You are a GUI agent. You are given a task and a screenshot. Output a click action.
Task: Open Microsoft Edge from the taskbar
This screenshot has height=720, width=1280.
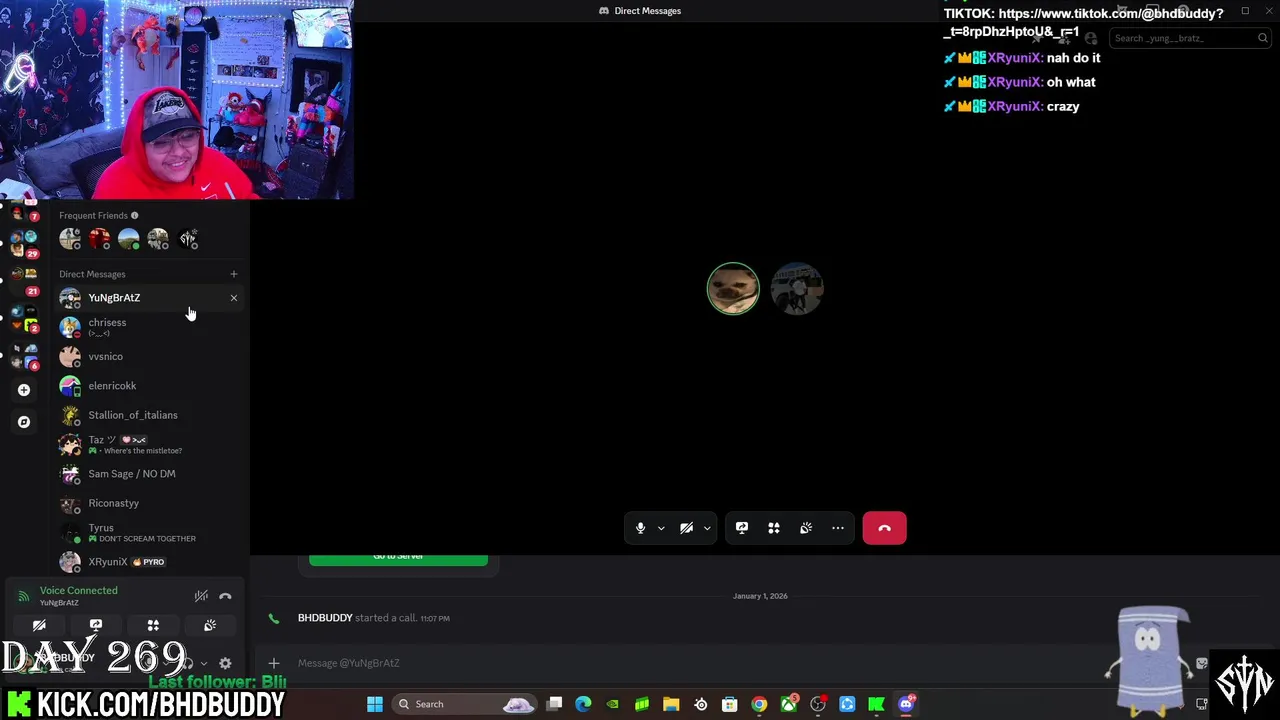[x=584, y=704]
